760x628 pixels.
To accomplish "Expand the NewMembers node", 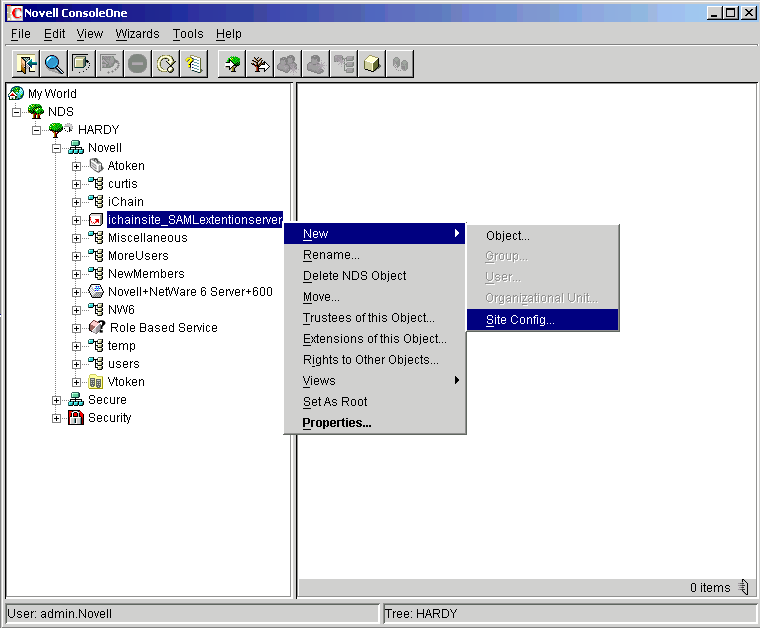I will pyautogui.click(x=76, y=274).
